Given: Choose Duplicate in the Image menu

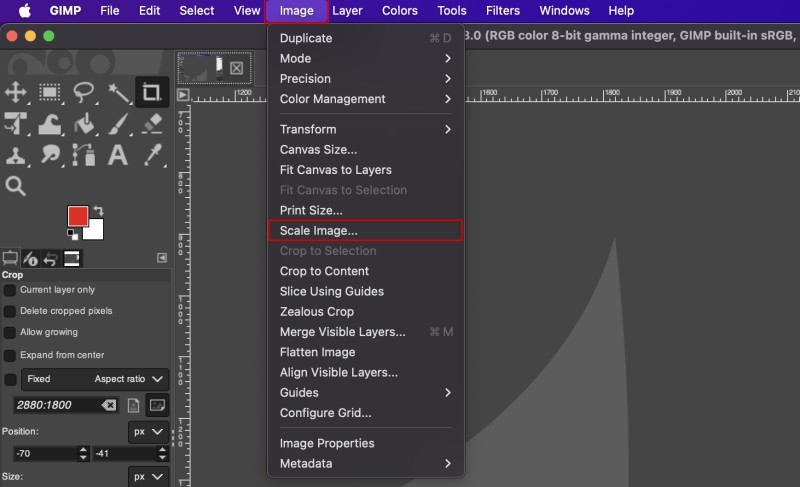Looking at the screenshot, I should pyautogui.click(x=365, y=38).
